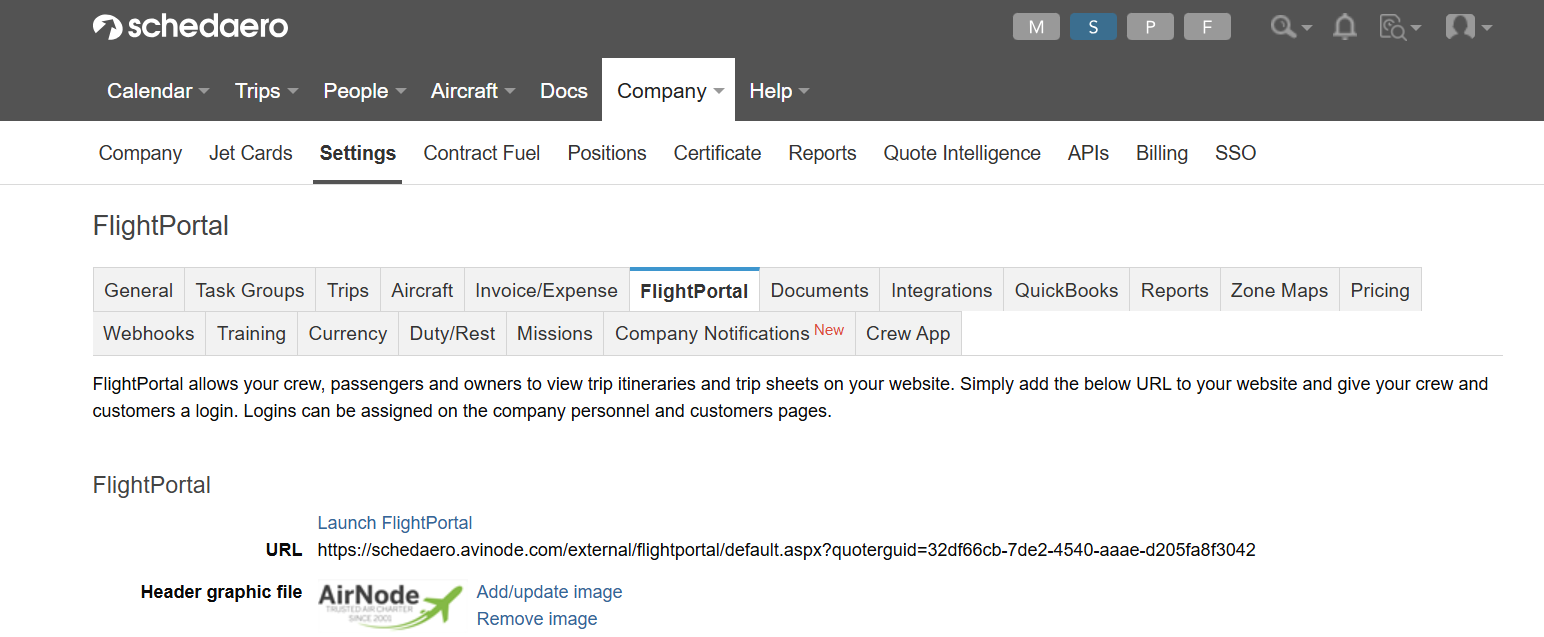Screen dimensions: 1544x637
Task: Open the Docs page
Action: tap(564, 91)
